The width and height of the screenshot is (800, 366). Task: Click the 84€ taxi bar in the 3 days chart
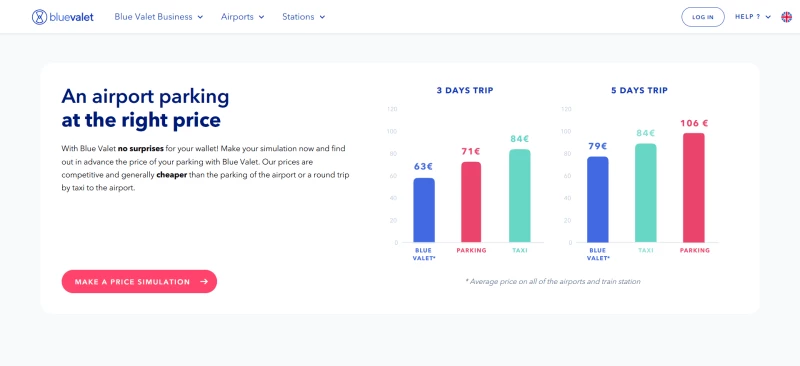point(519,196)
